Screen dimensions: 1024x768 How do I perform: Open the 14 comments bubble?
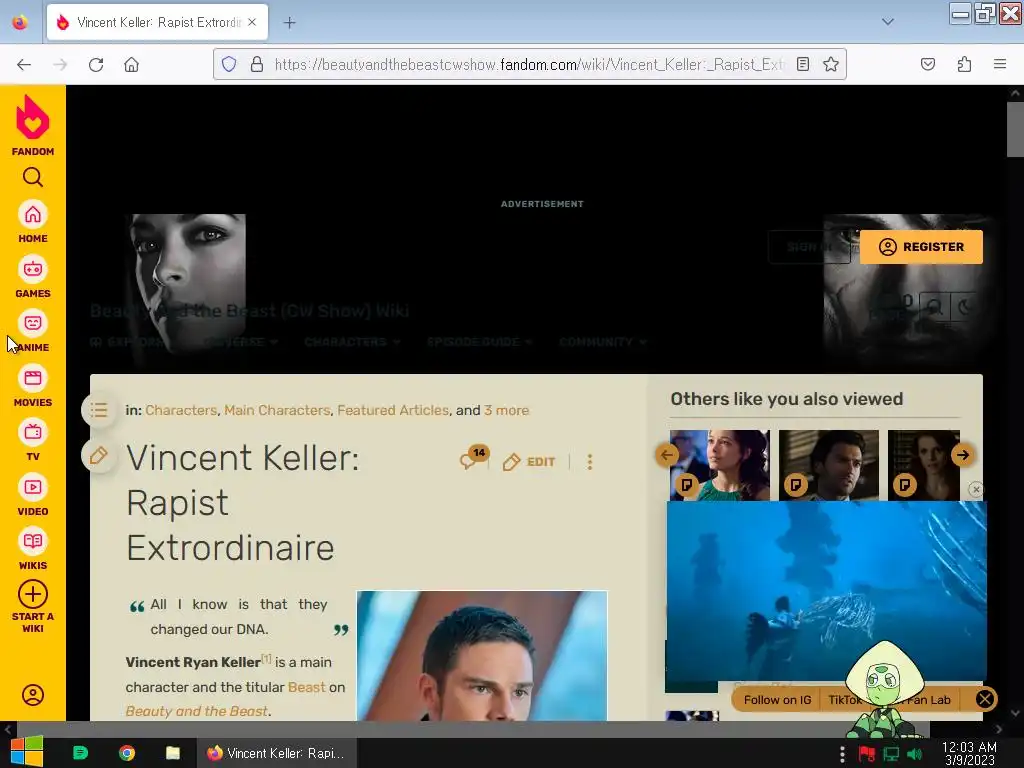[473, 458]
